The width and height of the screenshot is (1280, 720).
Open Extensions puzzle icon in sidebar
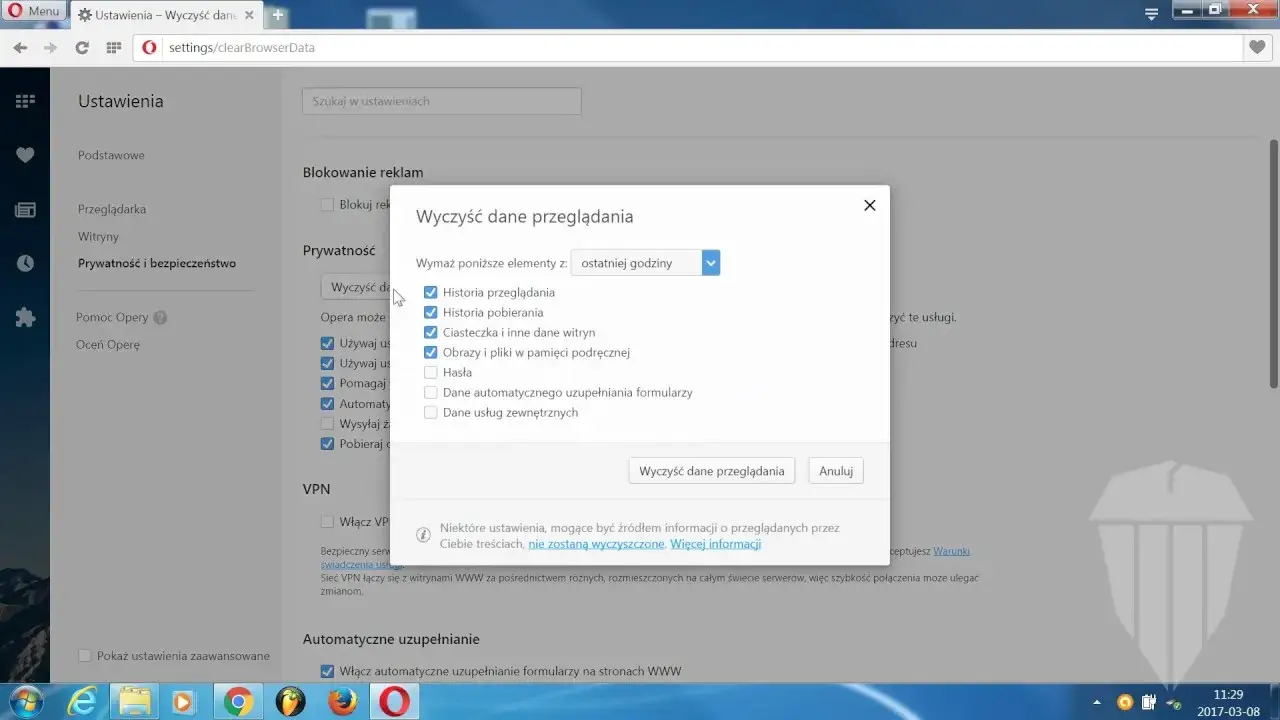(25, 318)
